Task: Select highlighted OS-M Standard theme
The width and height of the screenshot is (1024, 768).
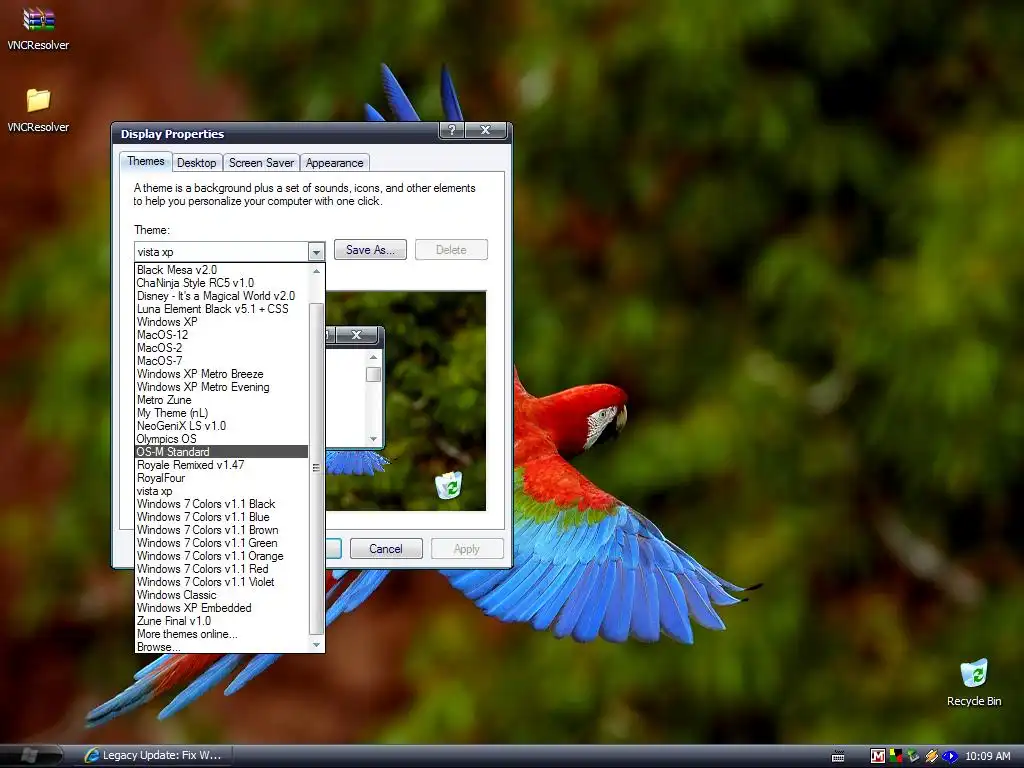Action: tap(221, 452)
